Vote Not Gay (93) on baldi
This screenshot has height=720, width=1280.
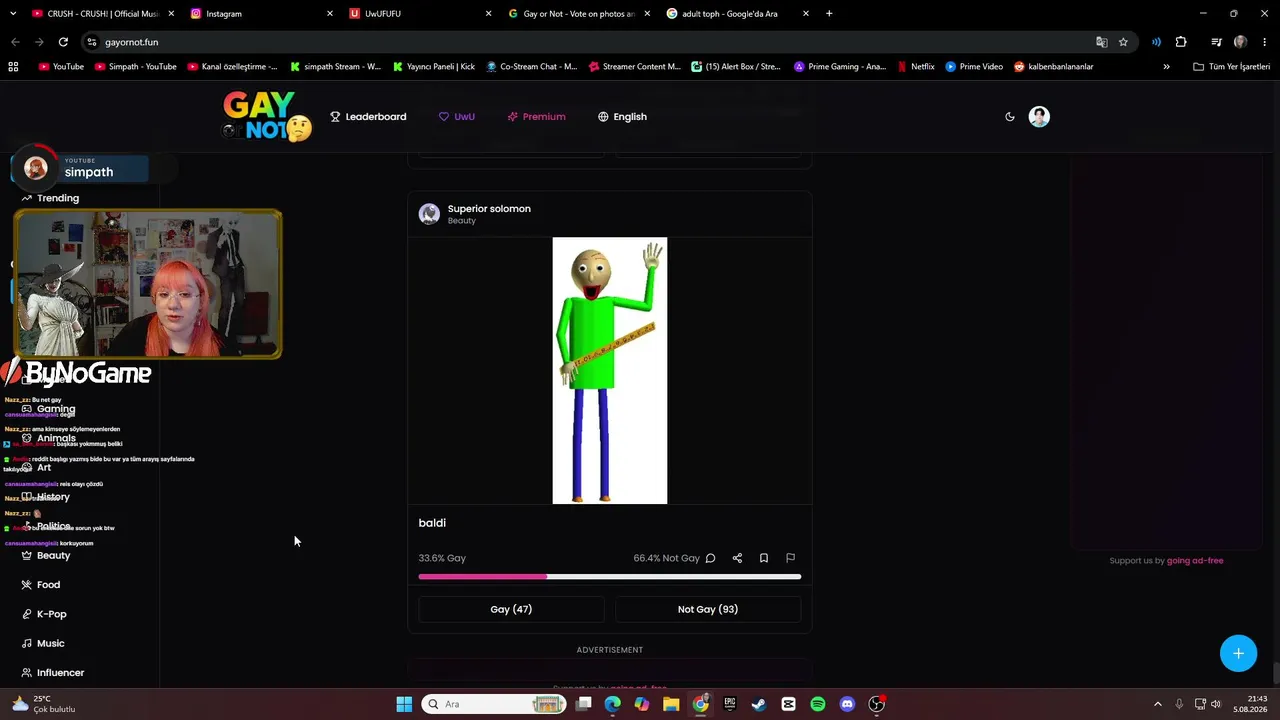[708, 609]
